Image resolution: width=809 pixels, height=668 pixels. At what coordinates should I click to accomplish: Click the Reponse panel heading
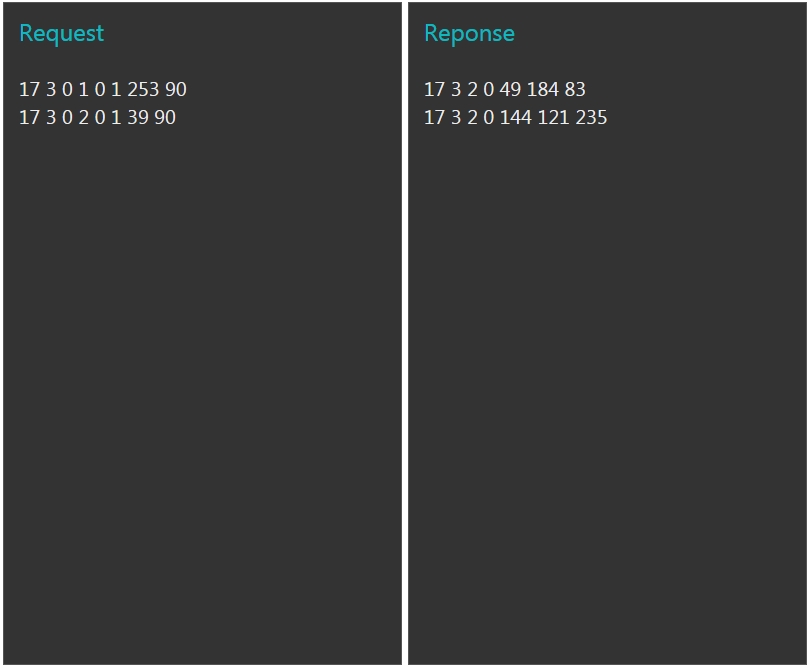point(469,34)
